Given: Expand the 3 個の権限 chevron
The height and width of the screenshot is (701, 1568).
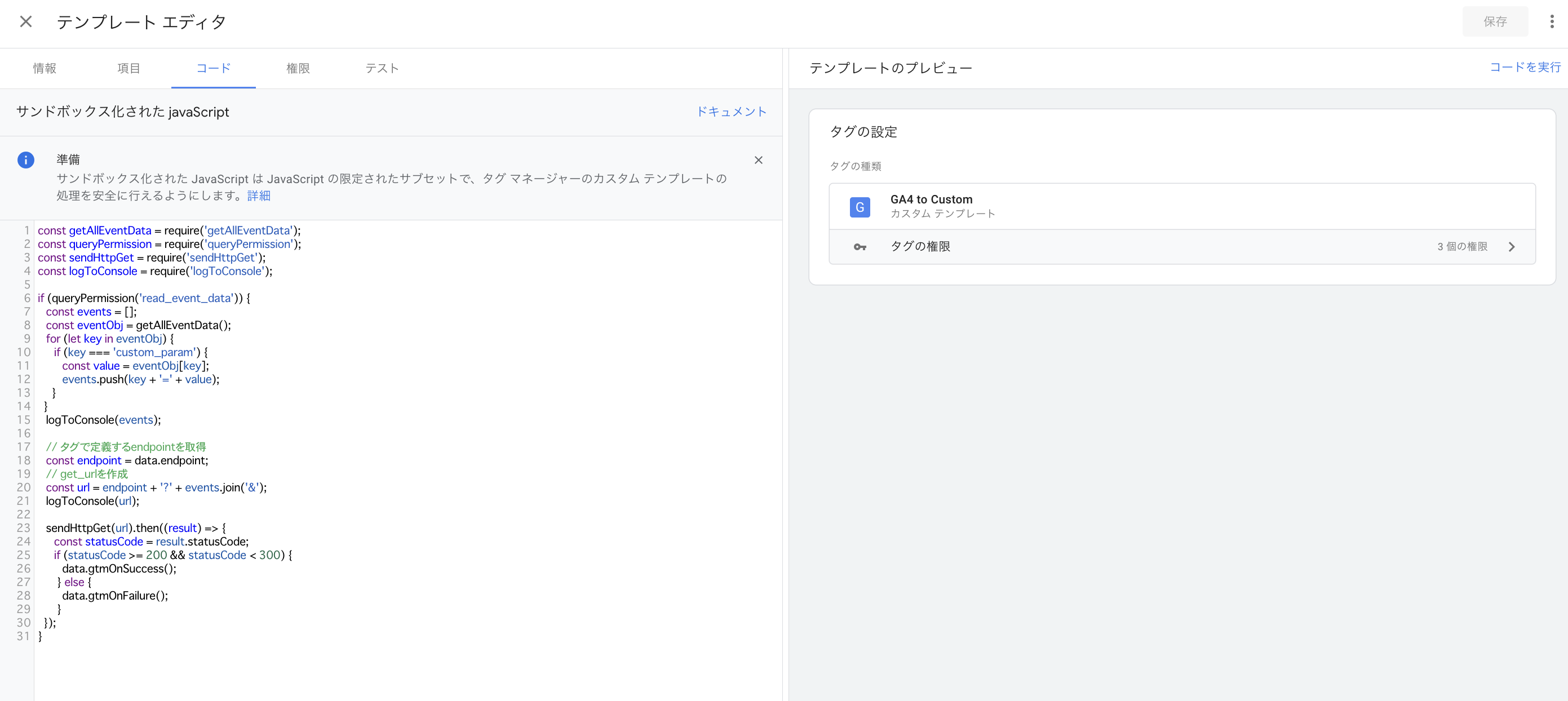Looking at the screenshot, I should point(1512,247).
